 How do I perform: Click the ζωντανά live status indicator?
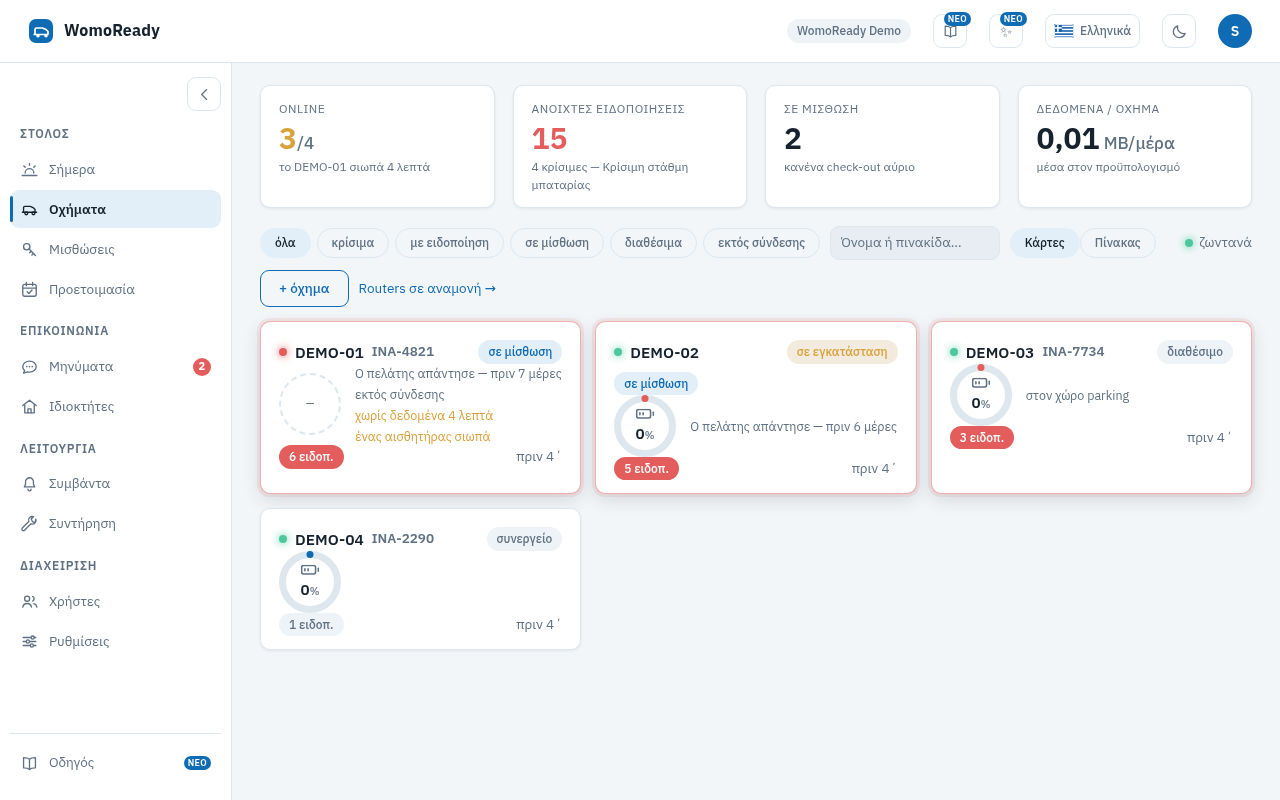[x=1217, y=243]
